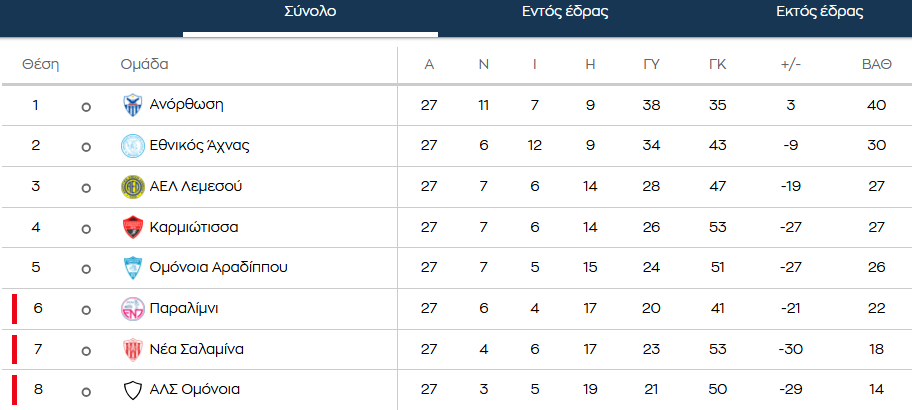912x410 pixels.
Task: Click the circle indicator beside Ανόρθωση
Action: pyautogui.click(x=86, y=107)
